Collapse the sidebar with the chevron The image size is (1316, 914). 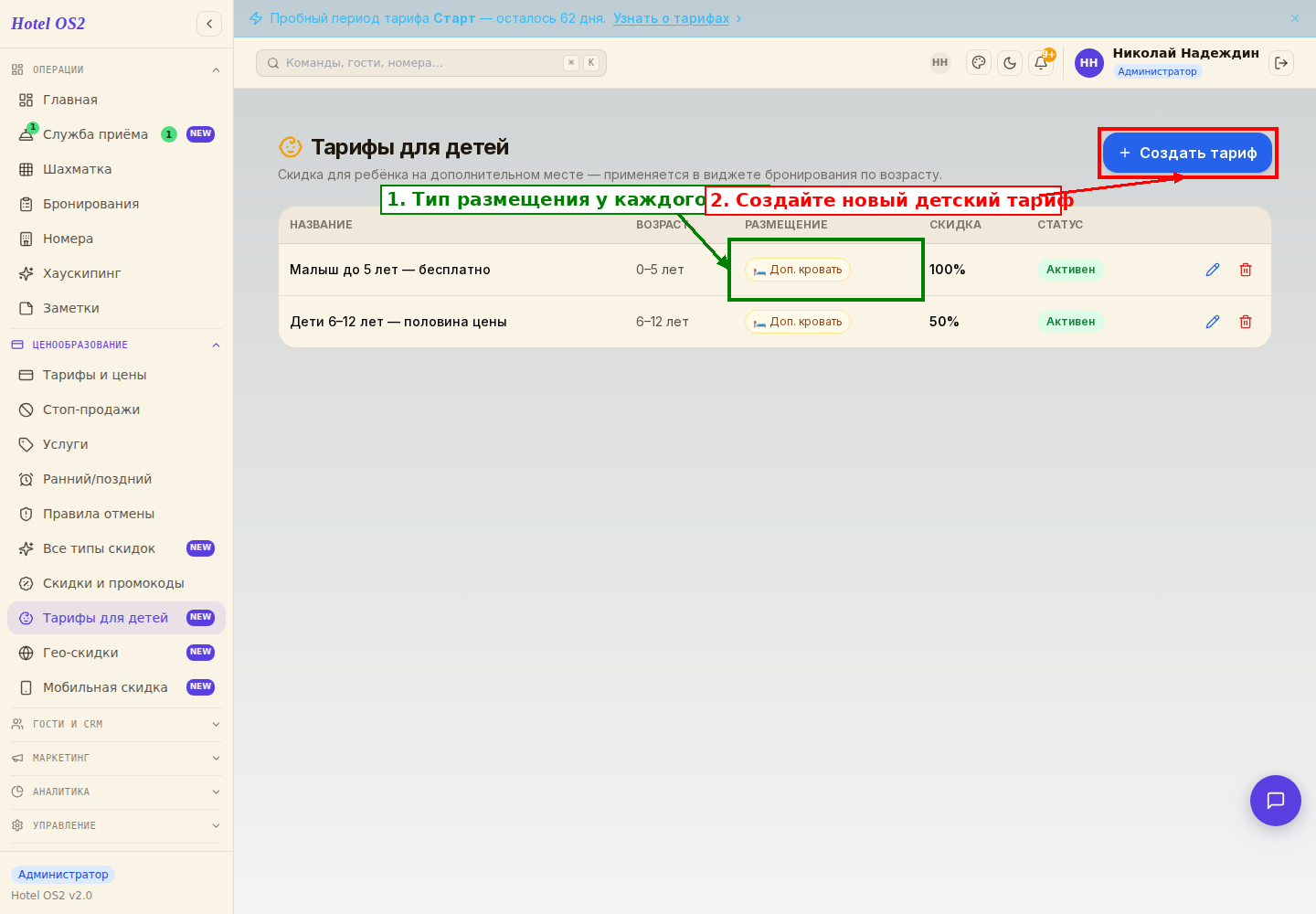(x=209, y=24)
